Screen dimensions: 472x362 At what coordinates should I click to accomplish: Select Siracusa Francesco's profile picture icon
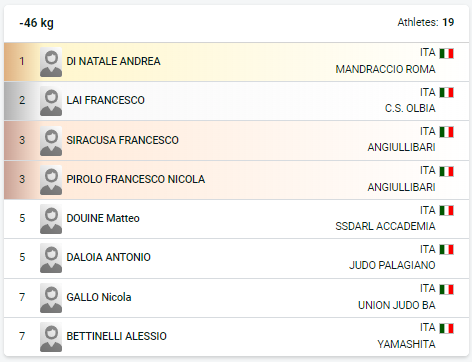(51, 141)
